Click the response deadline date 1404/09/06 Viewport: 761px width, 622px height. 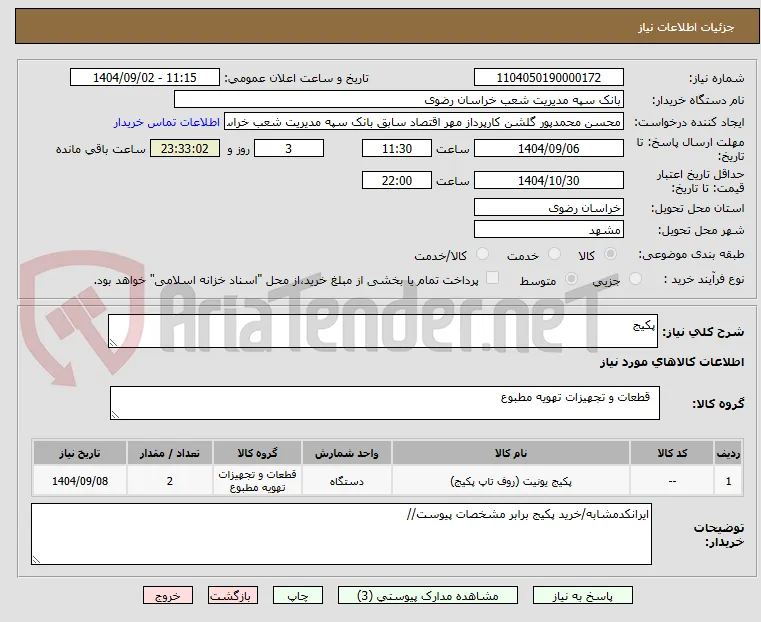(x=548, y=148)
